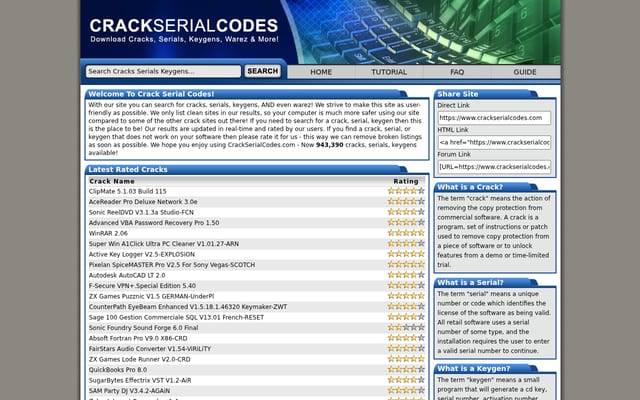The image size is (640, 400).
Task: Open Pixelan SpiceMASTER Pro V2.5 listing
Action: coord(172,265)
